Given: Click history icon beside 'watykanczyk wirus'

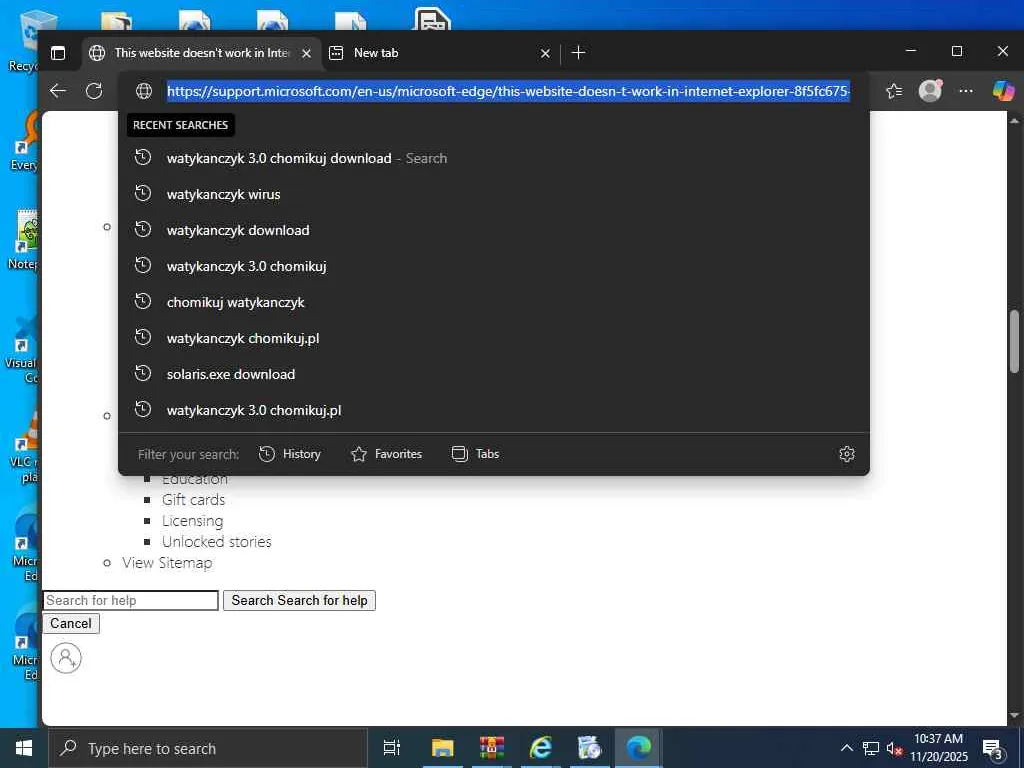Looking at the screenshot, I should point(142,193).
